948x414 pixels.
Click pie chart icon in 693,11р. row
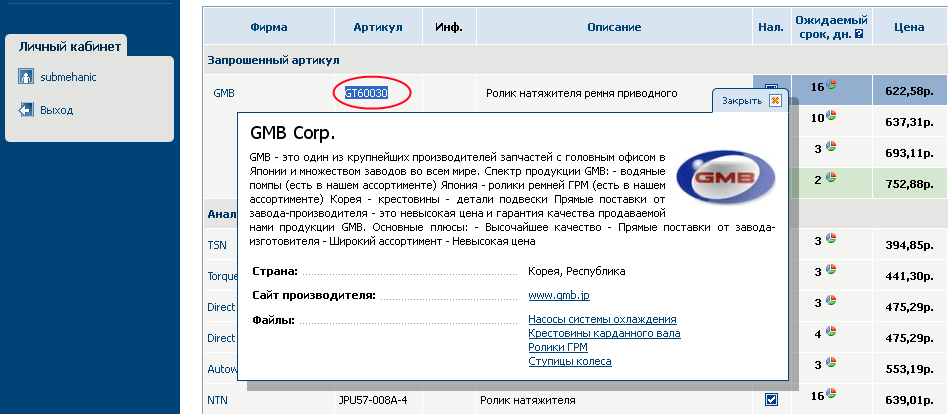pyautogui.click(x=831, y=146)
